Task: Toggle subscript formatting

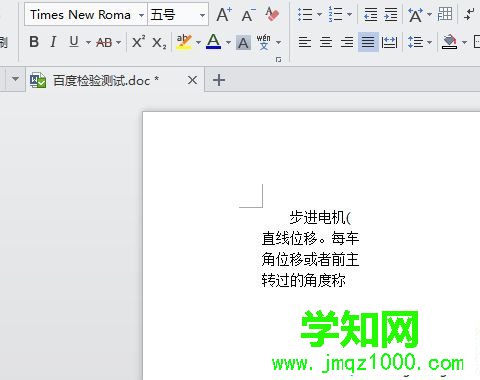Action: point(159,43)
